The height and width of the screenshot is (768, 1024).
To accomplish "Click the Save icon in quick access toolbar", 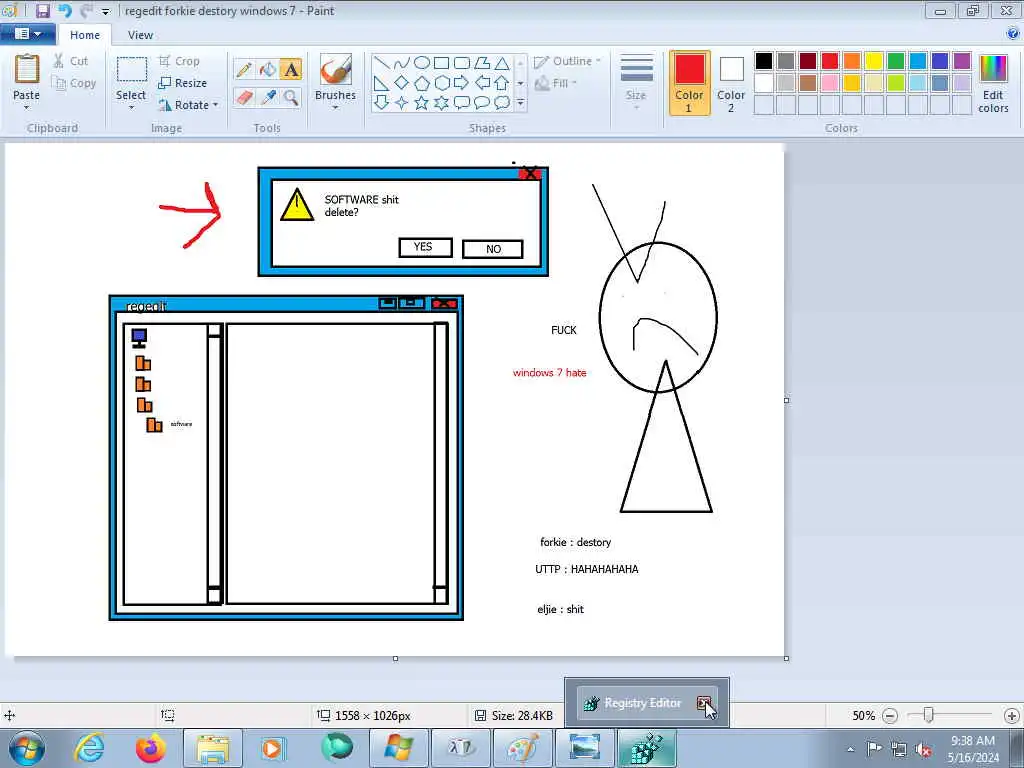I will 42,10.
